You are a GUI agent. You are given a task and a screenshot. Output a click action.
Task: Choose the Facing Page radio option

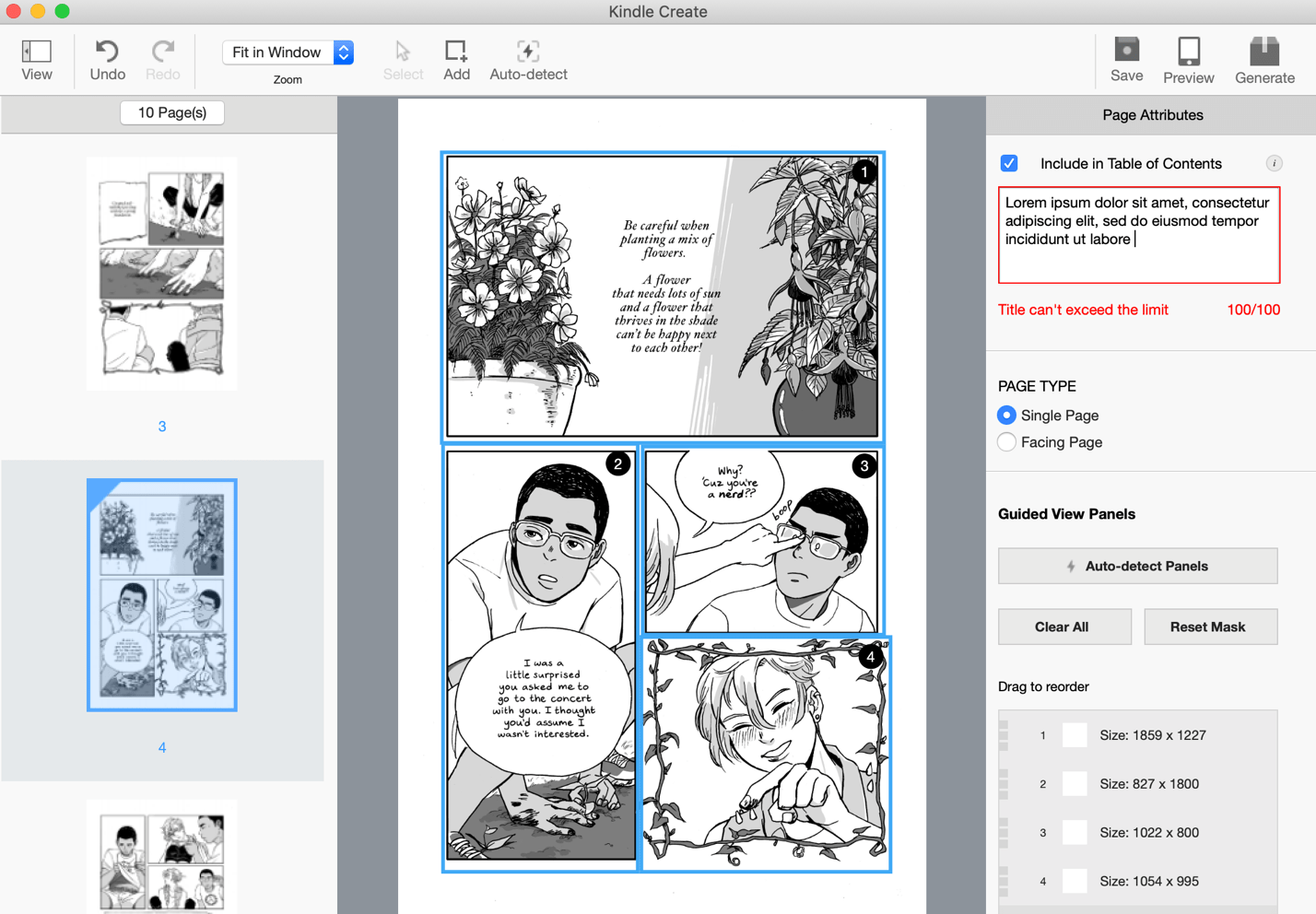[1007, 442]
